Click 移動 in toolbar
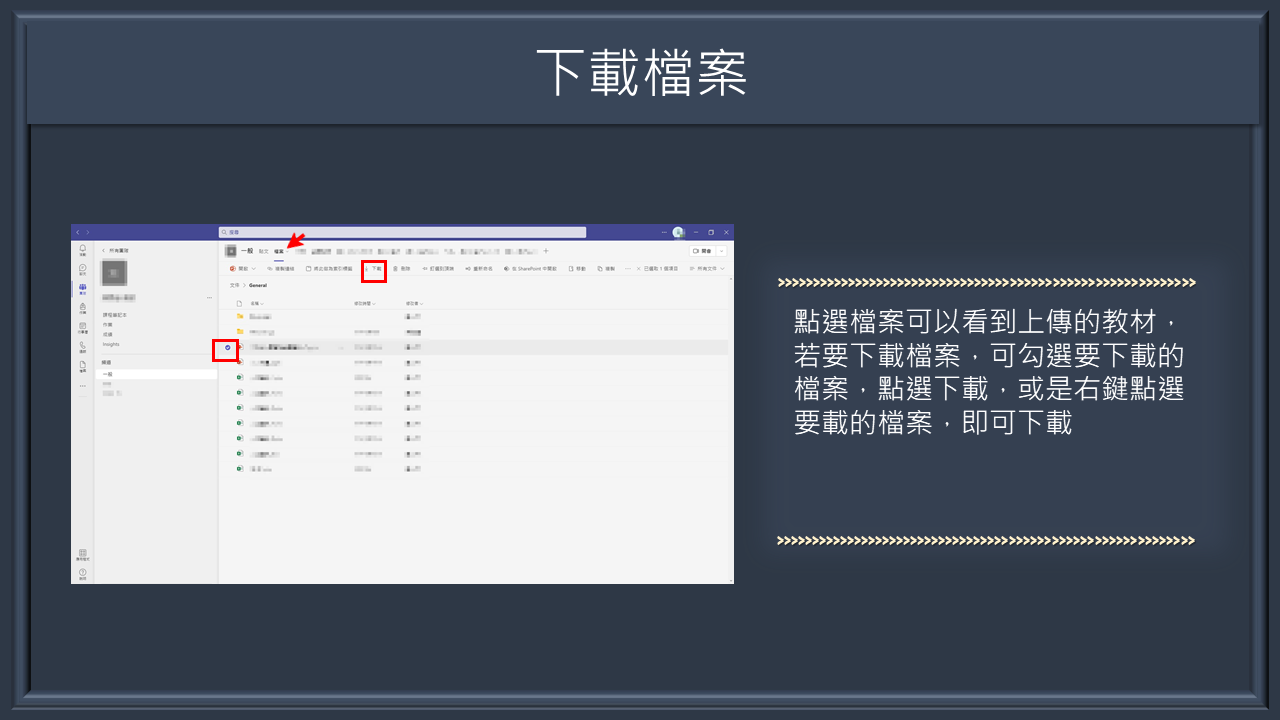1280x720 pixels. tap(577, 268)
